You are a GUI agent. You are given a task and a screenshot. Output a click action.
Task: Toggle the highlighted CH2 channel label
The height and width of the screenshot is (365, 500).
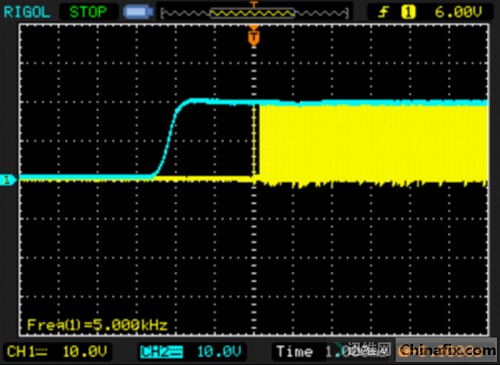click(161, 352)
